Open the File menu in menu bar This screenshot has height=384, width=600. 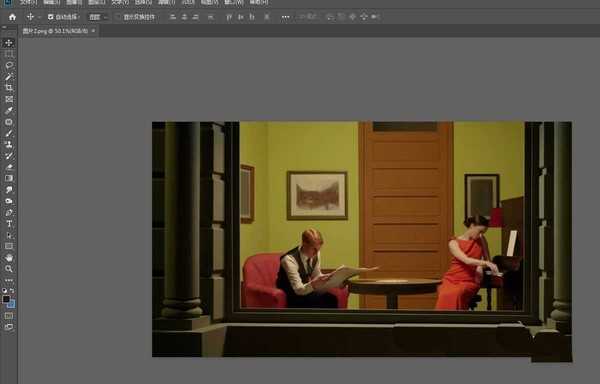pyautogui.click(x=28, y=2)
